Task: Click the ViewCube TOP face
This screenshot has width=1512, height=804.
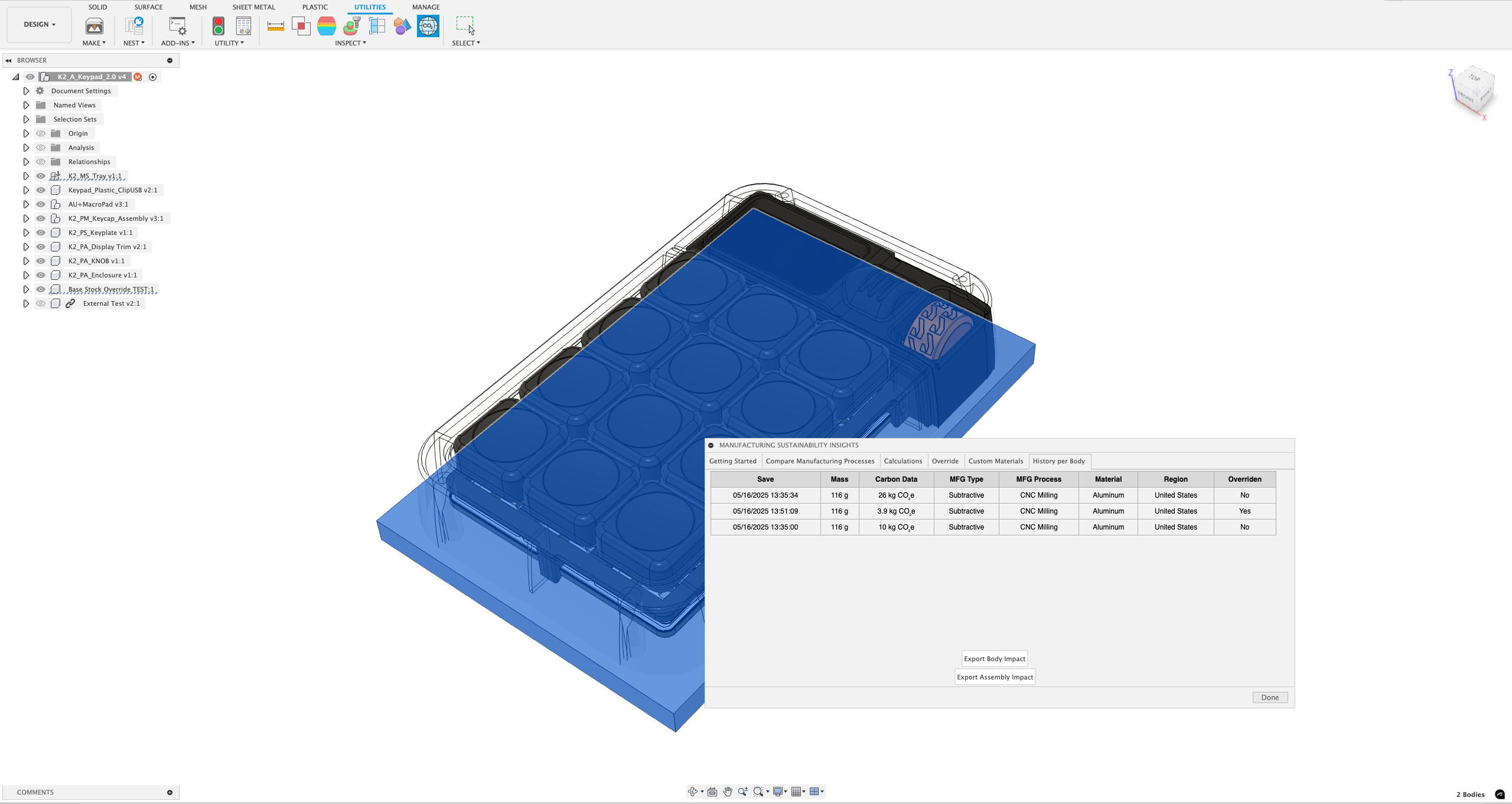Action: point(1474,78)
